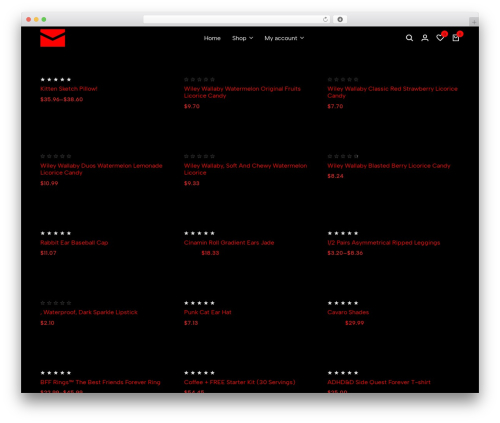
Task: Close the browser window with red button
Action: (x=29, y=19)
